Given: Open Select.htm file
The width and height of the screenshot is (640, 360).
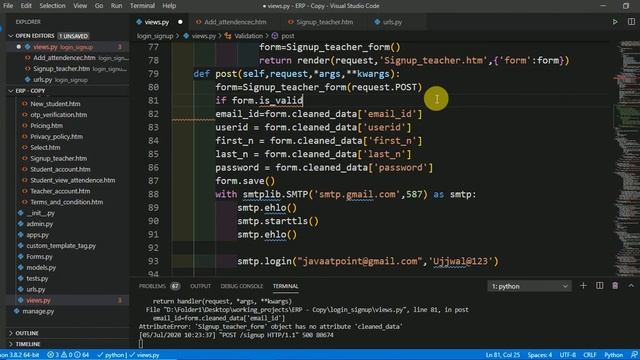Looking at the screenshot, I should coord(45,147).
